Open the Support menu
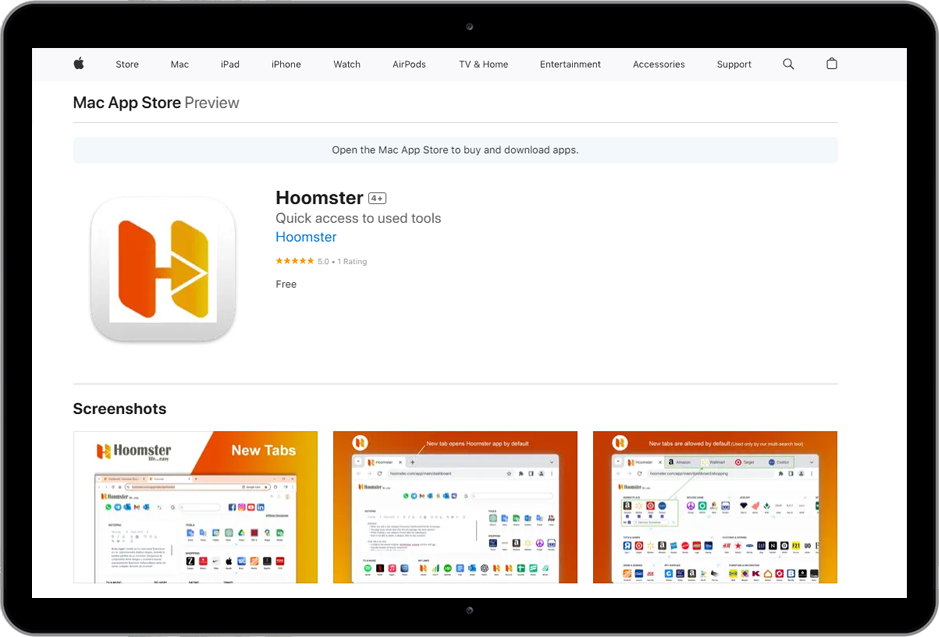 tap(734, 64)
